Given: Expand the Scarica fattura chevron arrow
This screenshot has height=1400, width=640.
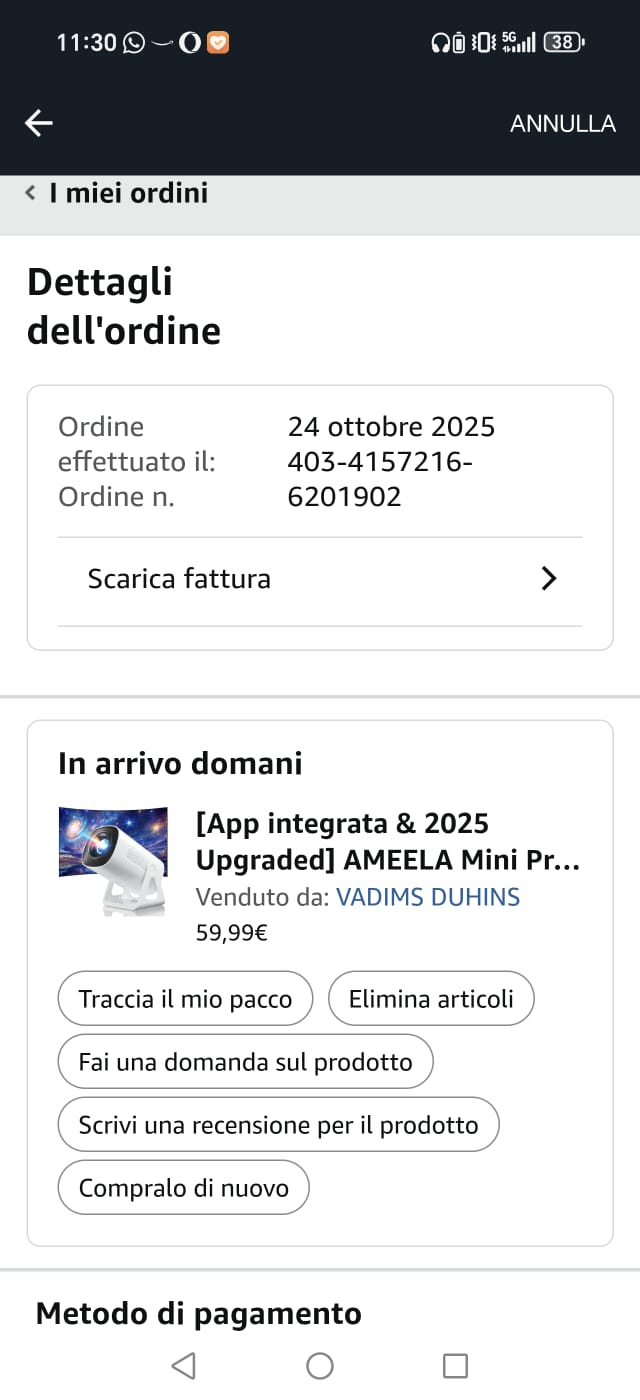Looking at the screenshot, I should click(548, 579).
